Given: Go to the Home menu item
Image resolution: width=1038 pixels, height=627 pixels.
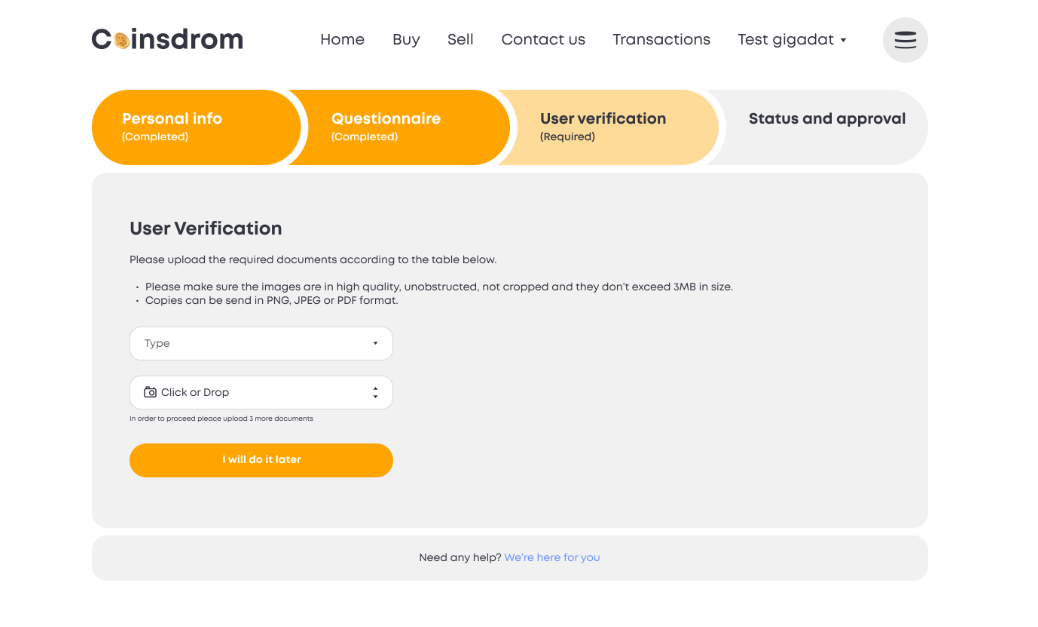Looking at the screenshot, I should (x=342, y=40).
